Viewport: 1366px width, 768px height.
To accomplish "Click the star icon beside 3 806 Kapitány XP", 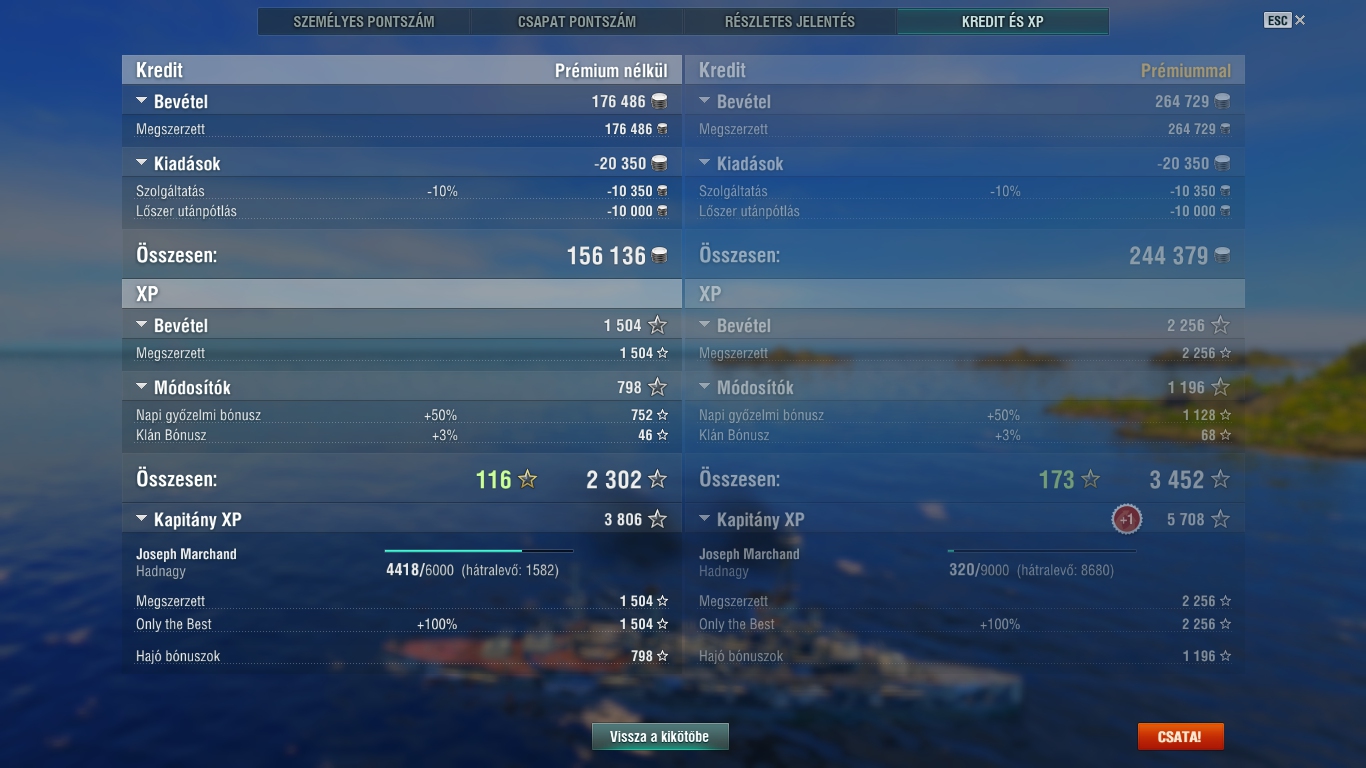I will coord(657,519).
